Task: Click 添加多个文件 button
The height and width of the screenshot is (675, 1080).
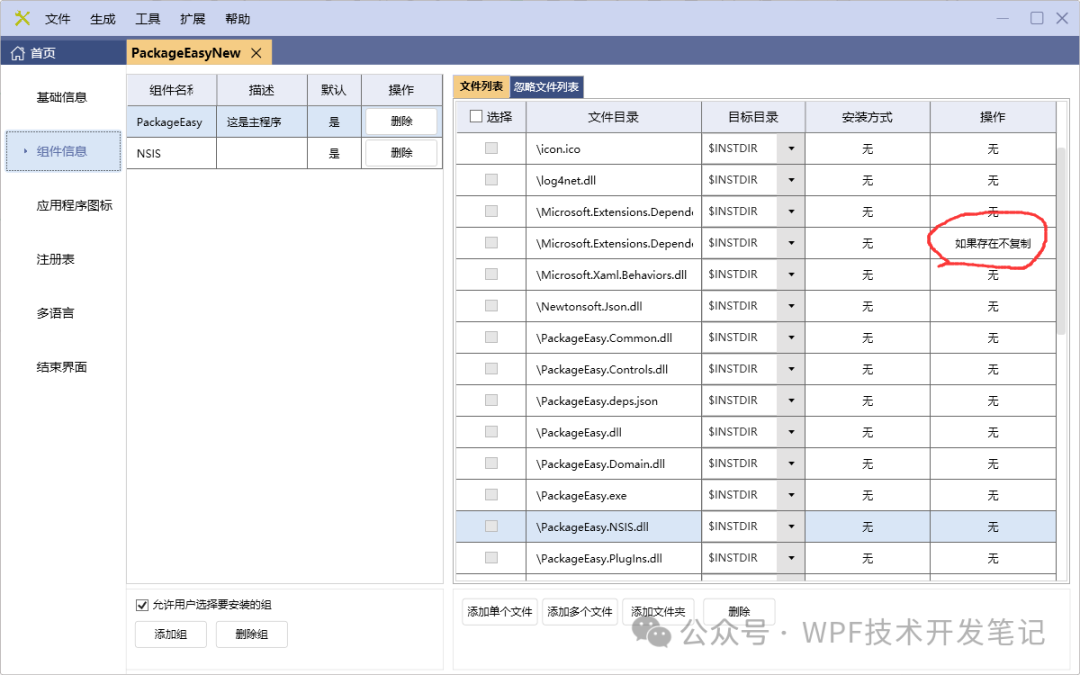Action: (580, 612)
